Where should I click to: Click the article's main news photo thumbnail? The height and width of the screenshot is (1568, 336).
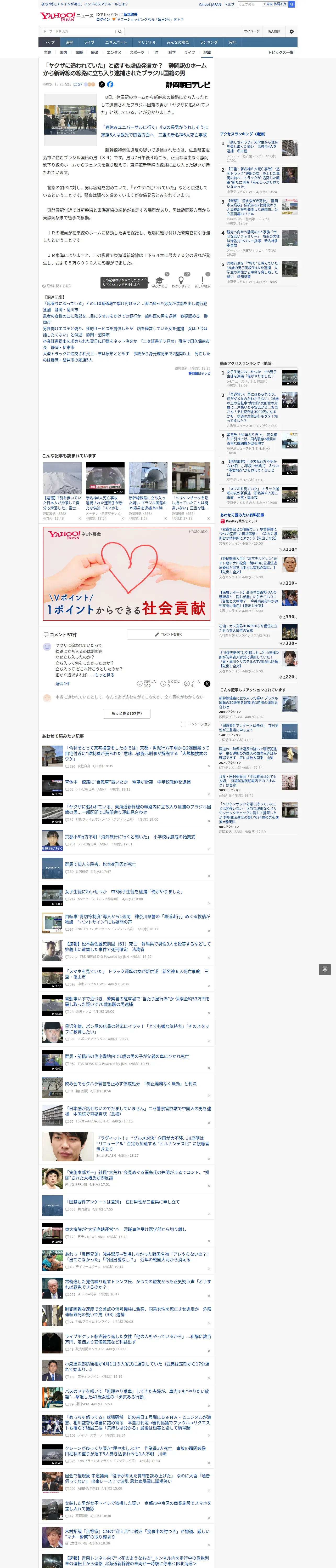click(x=70, y=120)
